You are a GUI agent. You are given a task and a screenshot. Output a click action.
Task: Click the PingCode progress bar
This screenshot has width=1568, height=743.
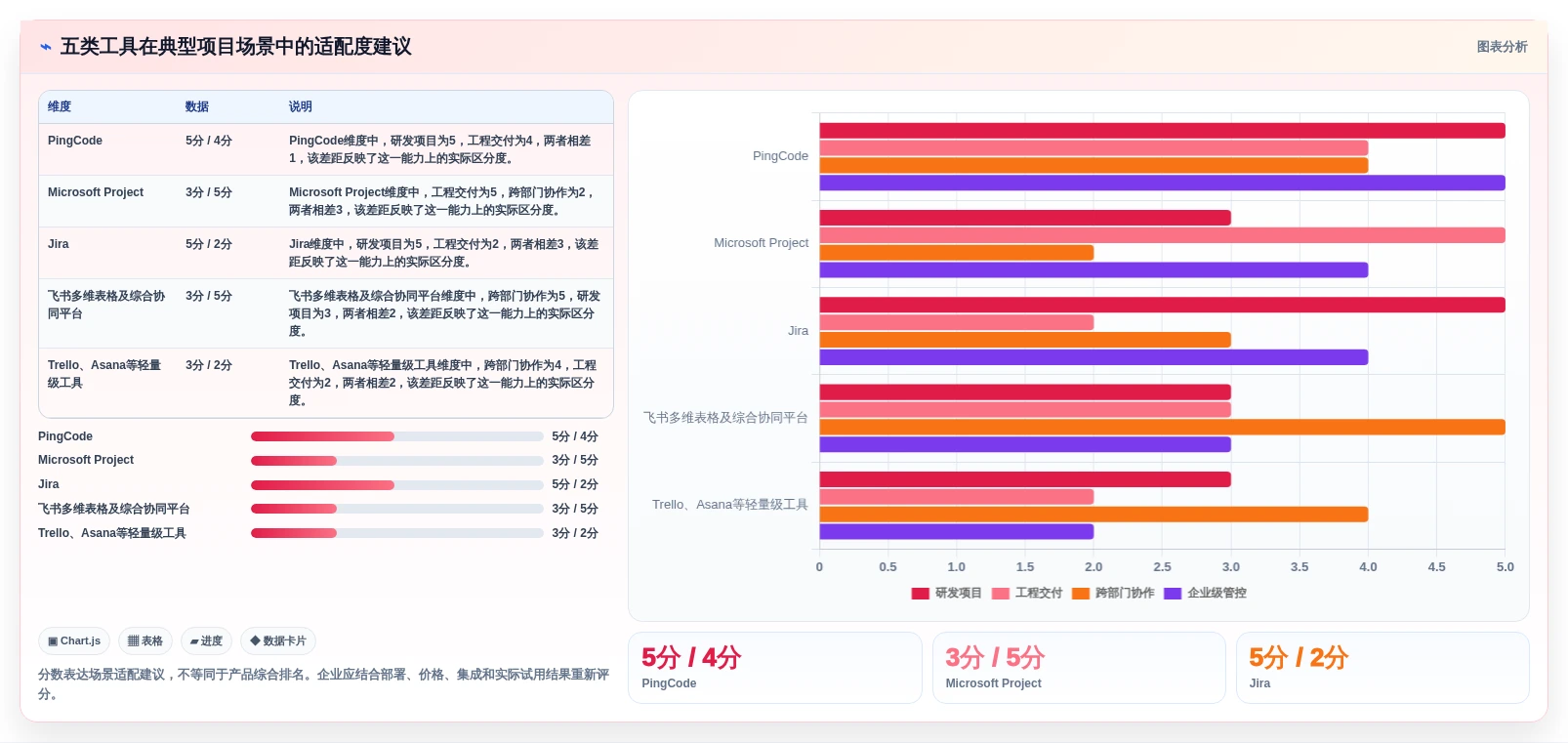[x=397, y=436]
